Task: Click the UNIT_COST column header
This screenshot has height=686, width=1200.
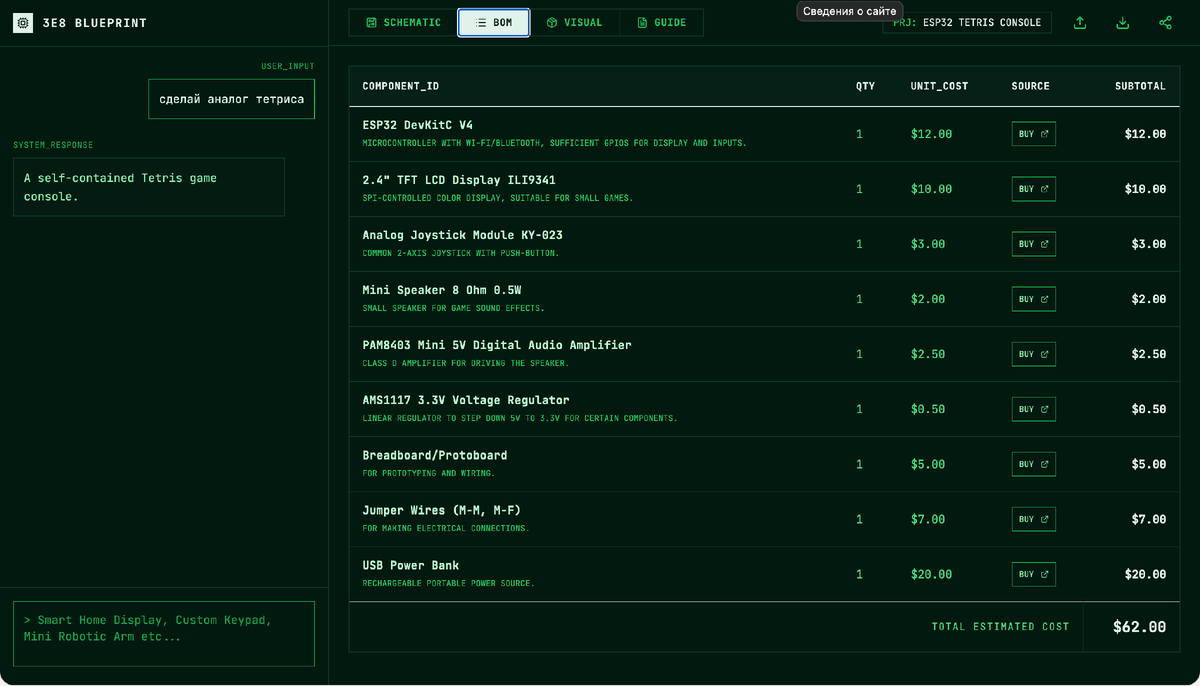Action: point(939,86)
